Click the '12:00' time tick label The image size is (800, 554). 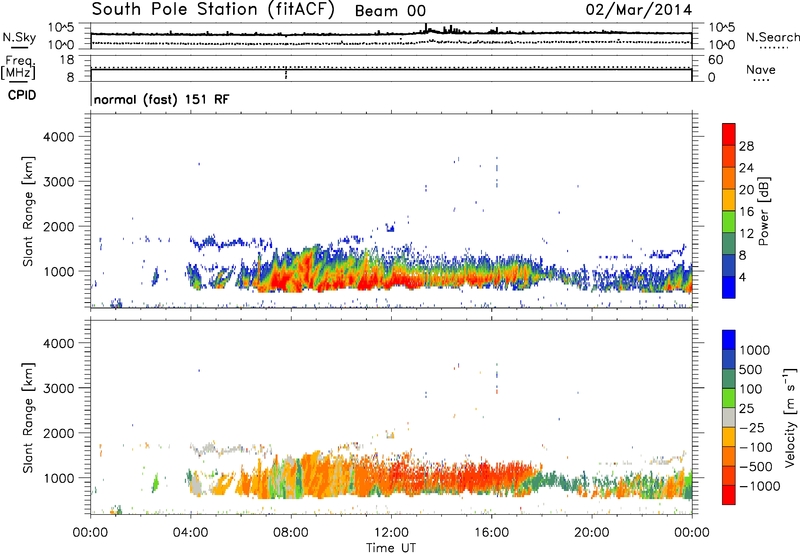pyautogui.click(x=391, y=533)
